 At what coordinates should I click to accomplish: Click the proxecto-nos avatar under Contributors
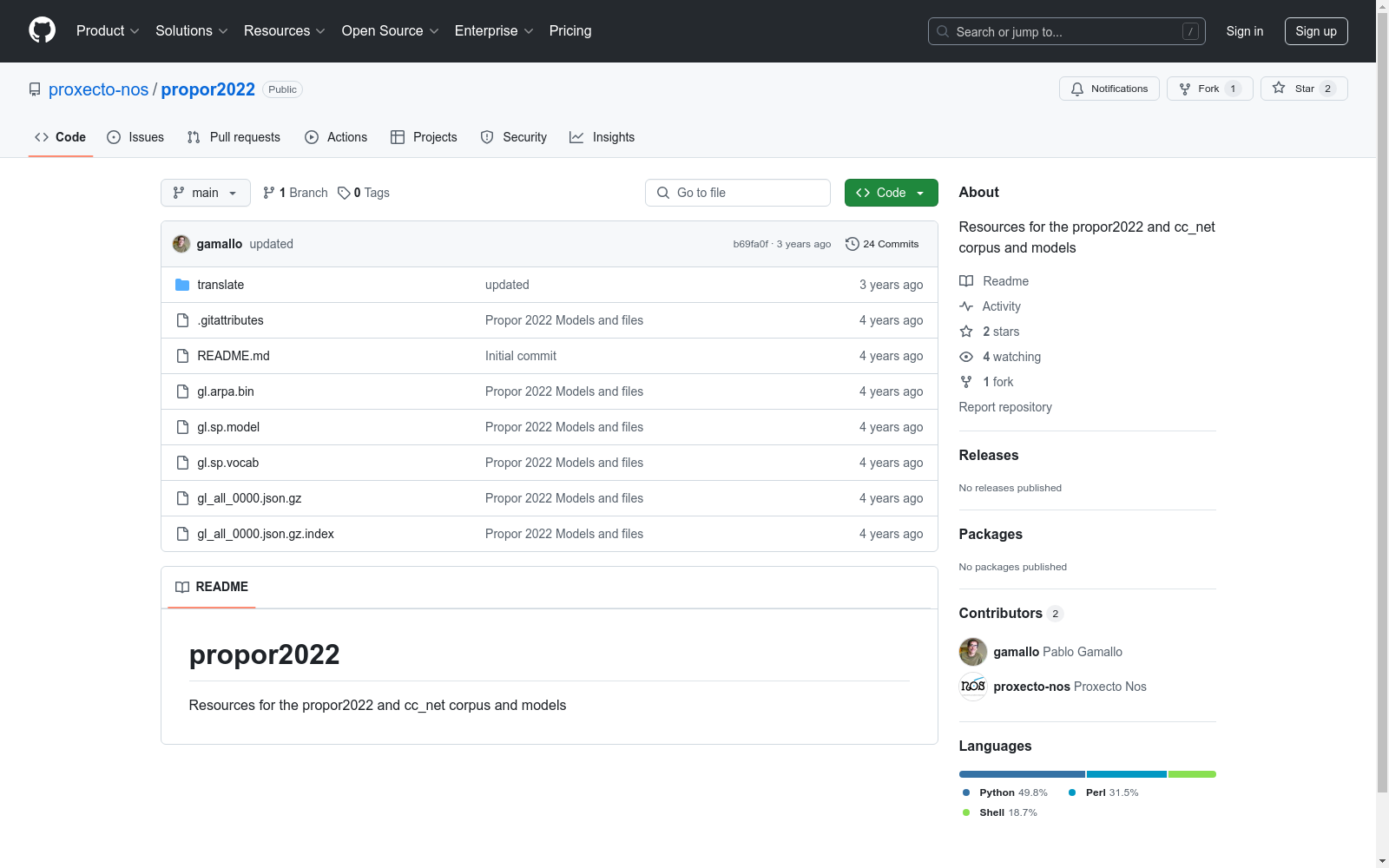(973, 687)
